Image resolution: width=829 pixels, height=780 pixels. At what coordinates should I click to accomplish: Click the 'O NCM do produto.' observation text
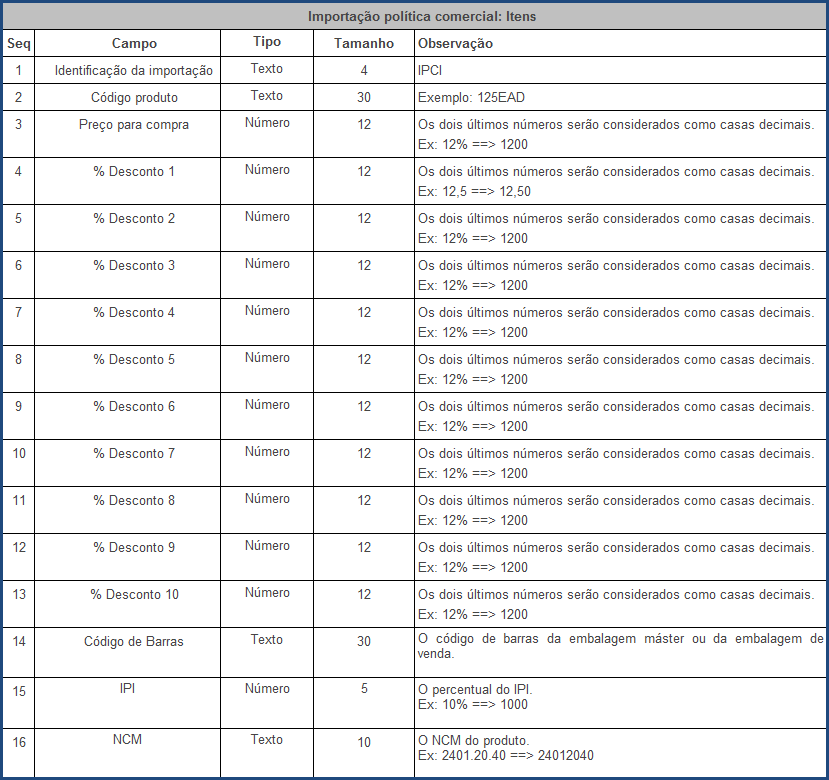473,740
